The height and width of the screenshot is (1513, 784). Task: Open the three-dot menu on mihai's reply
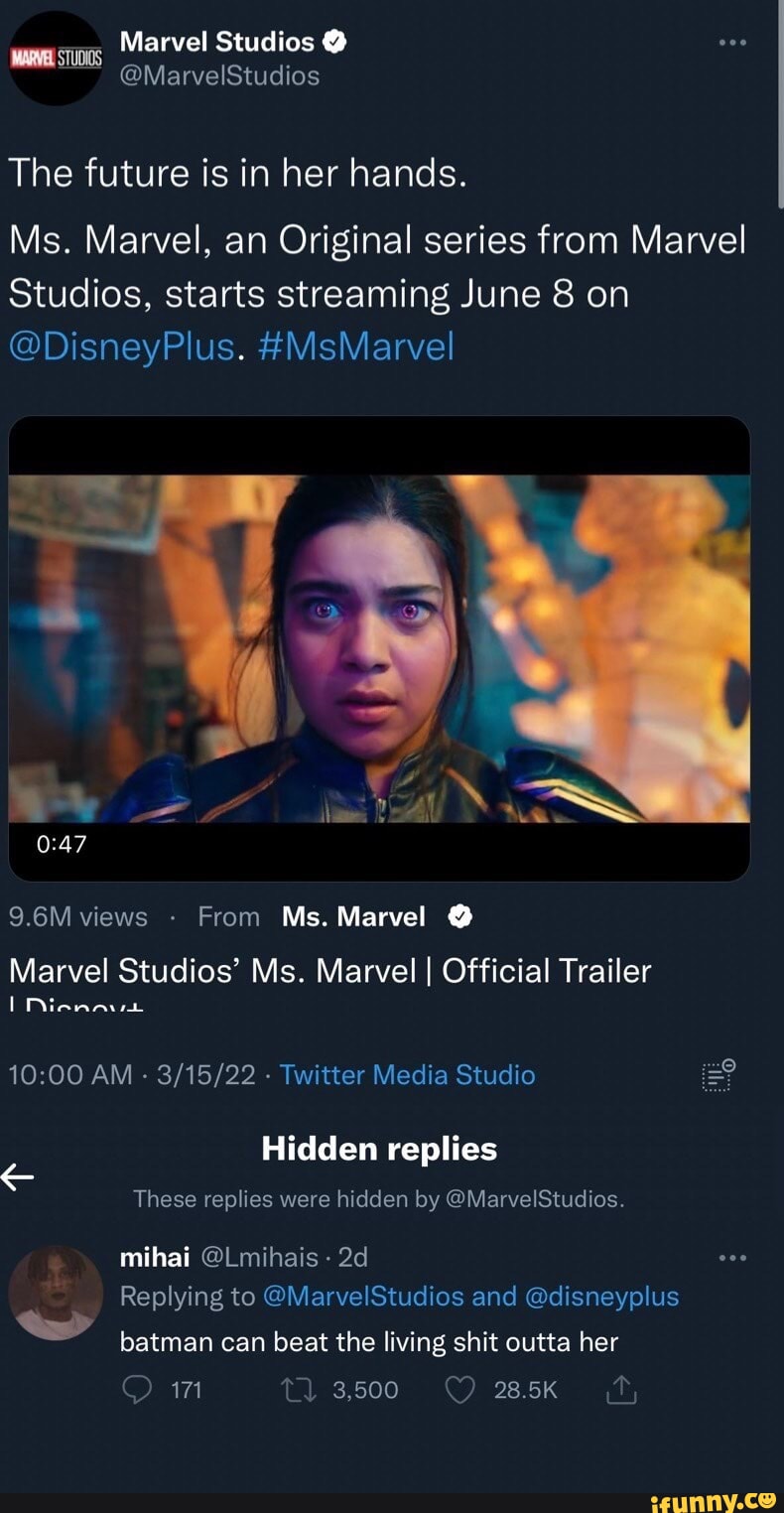coord(732,1256)
